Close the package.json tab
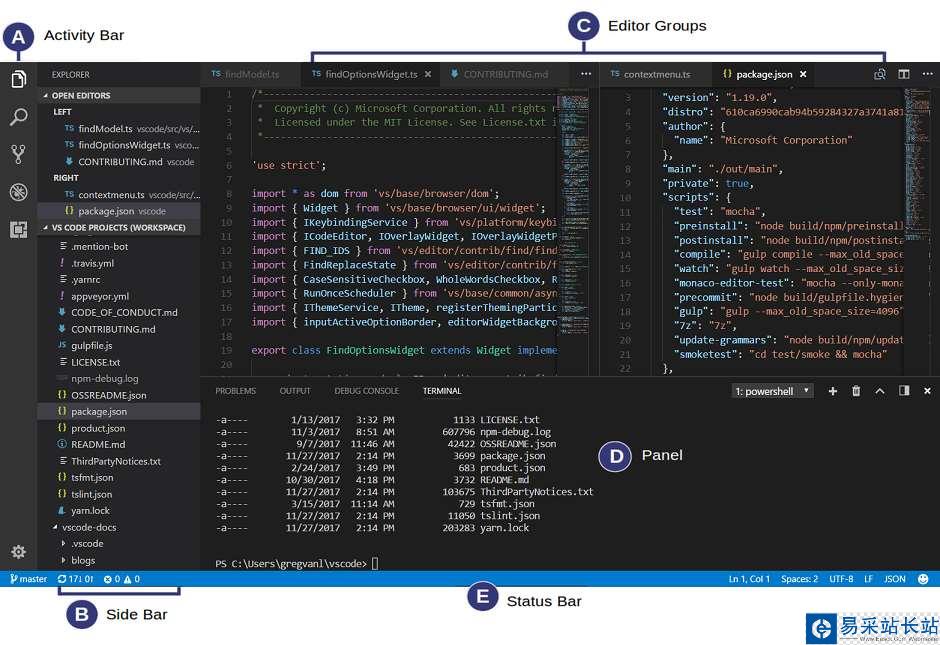Viewport: 940px width, 645px height. click(x=803, y=74)
